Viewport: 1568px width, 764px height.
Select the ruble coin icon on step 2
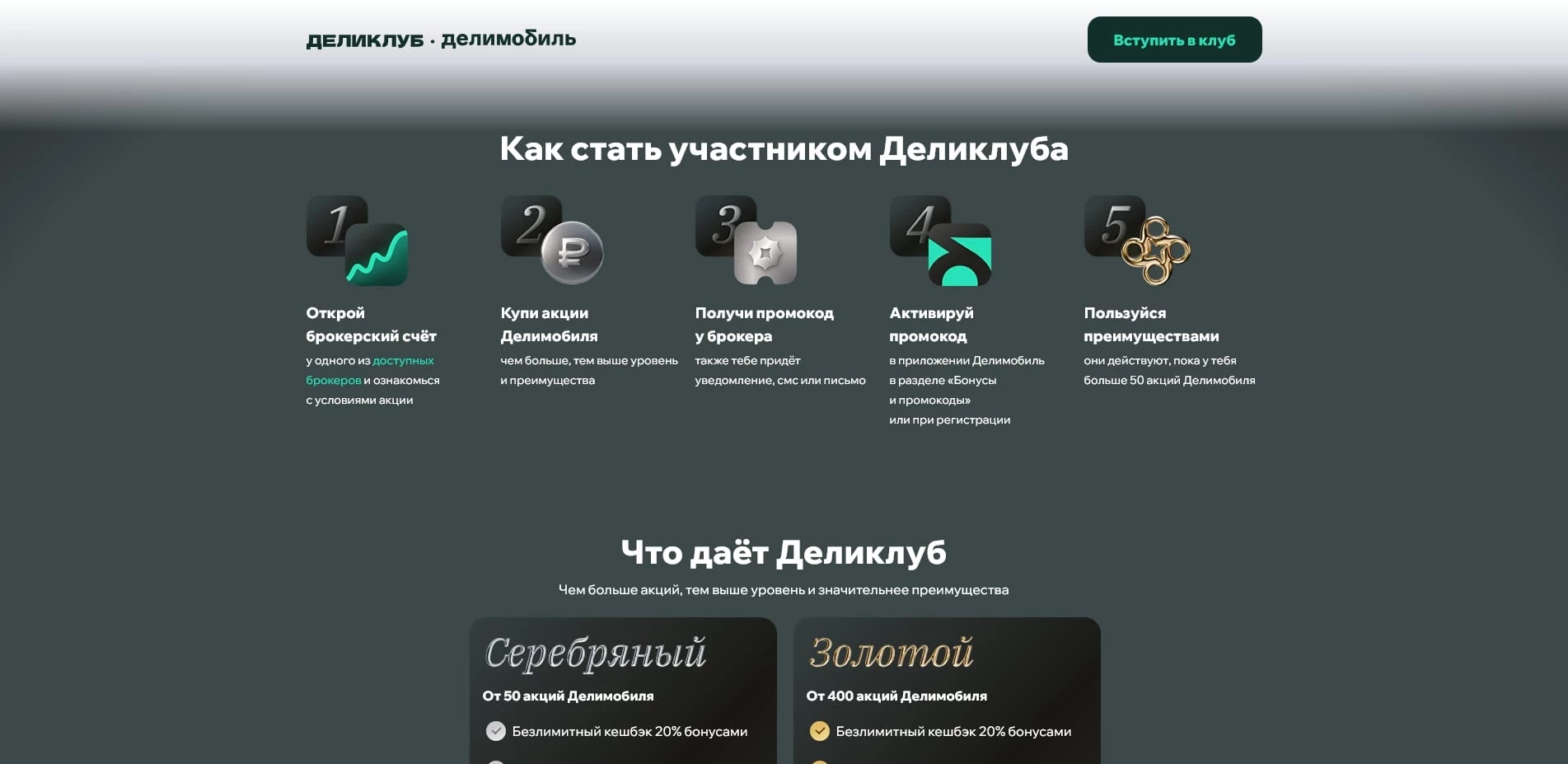pyautogui.click(x=573, y=252)
